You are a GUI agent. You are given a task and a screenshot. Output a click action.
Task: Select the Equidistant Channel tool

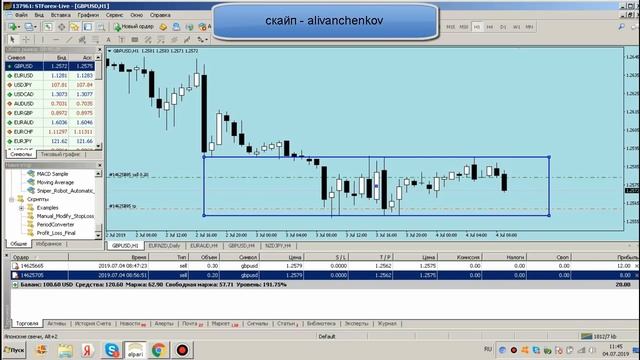pyautogui.click(x=82, y=40)
